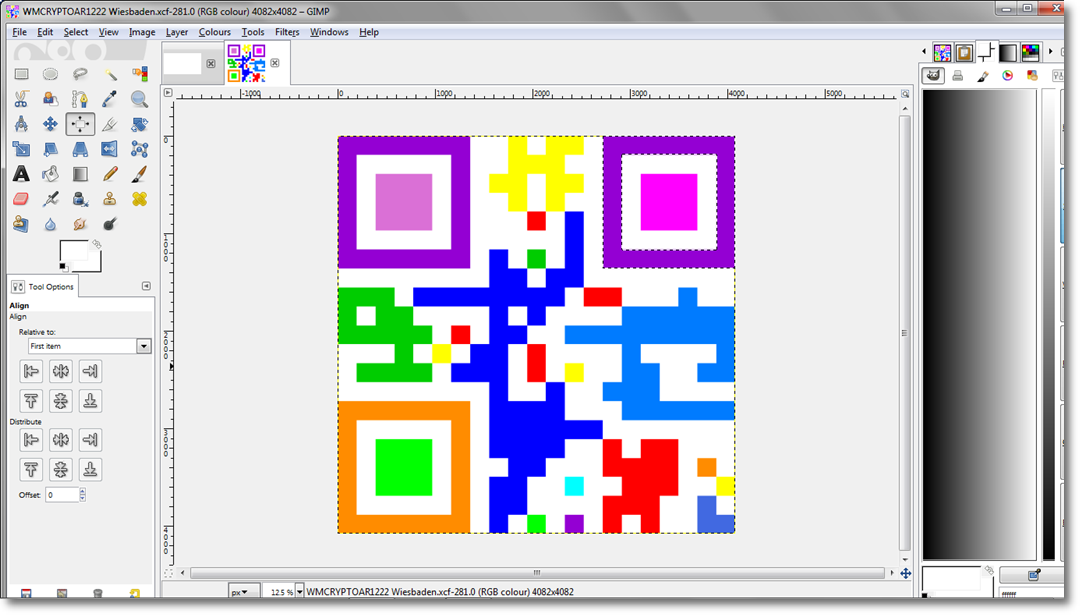Image resolution: width=1080 pixels, height=615 pixels.
Task: Select the Free Select lasso tool
Action: (80, 74)
